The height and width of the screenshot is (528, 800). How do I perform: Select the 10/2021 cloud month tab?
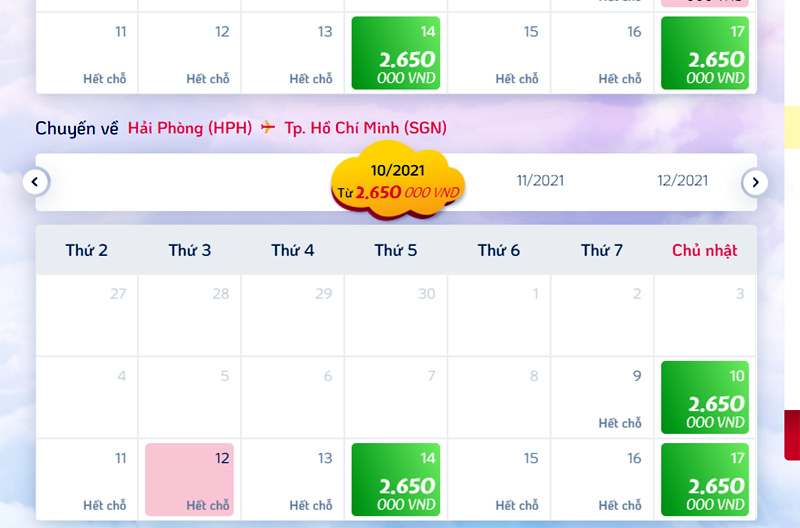[398, 182]
